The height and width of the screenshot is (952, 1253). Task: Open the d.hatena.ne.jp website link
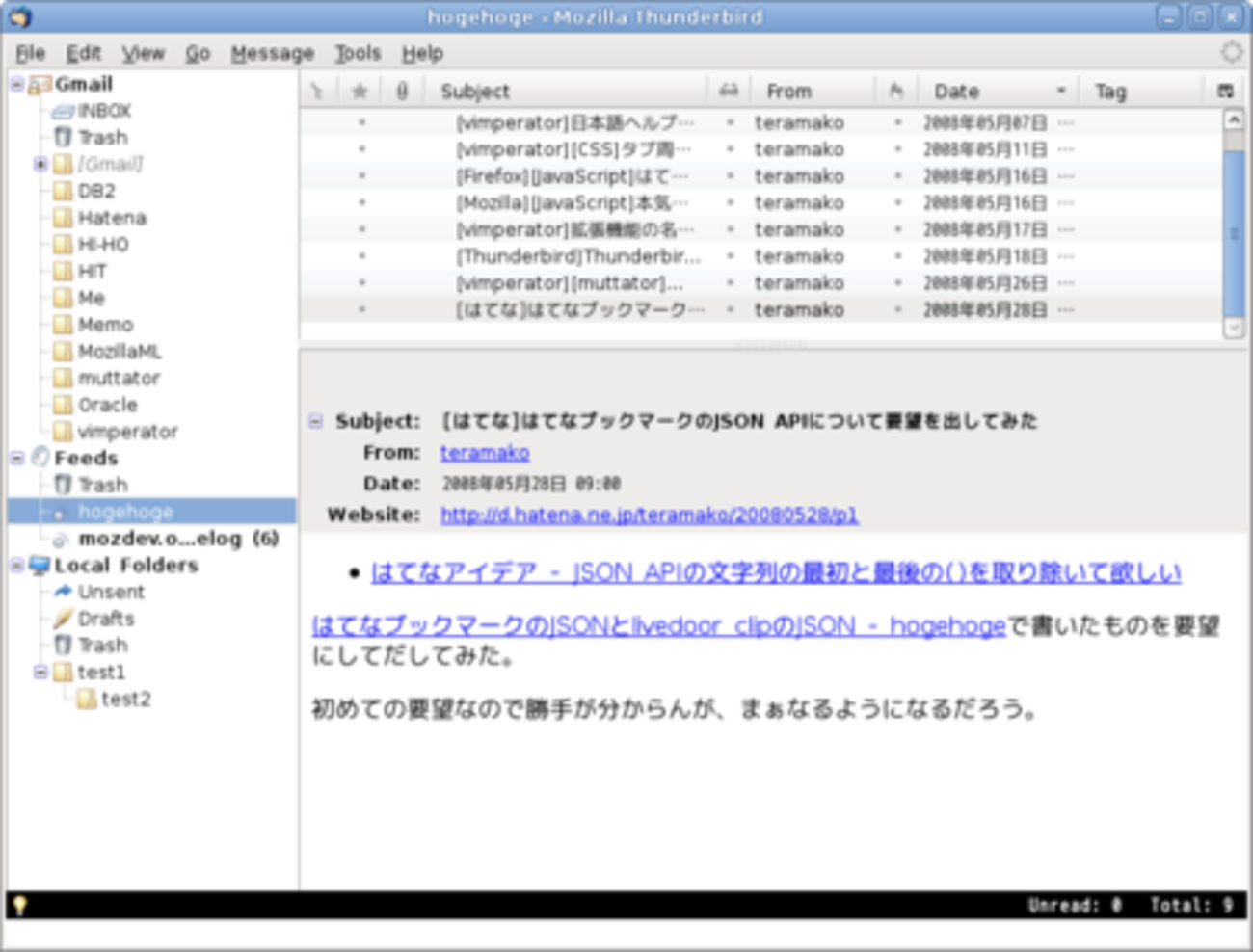tap(649, 516)
